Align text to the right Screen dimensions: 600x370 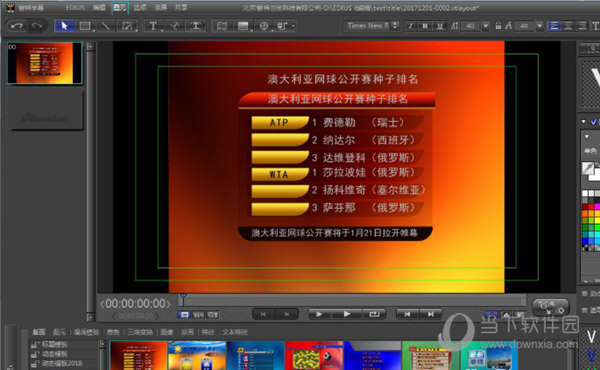582,26
